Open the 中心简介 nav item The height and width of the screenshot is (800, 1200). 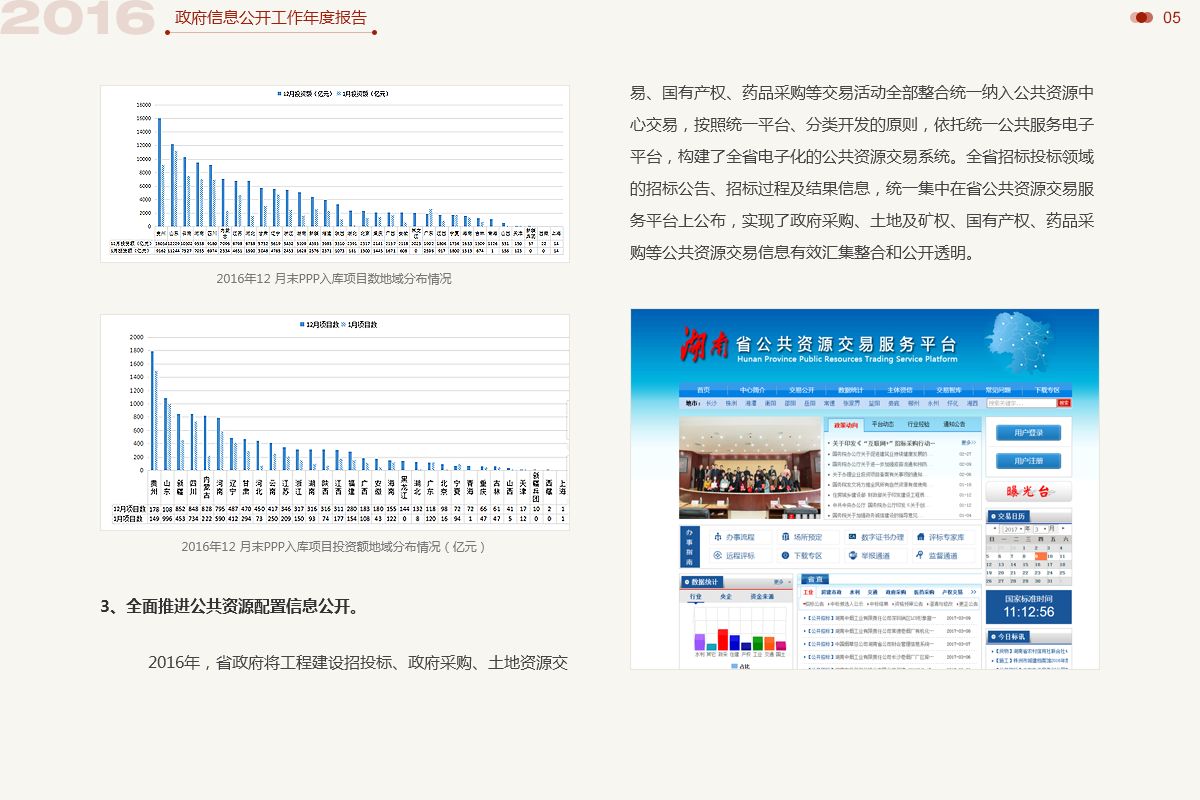753,390
